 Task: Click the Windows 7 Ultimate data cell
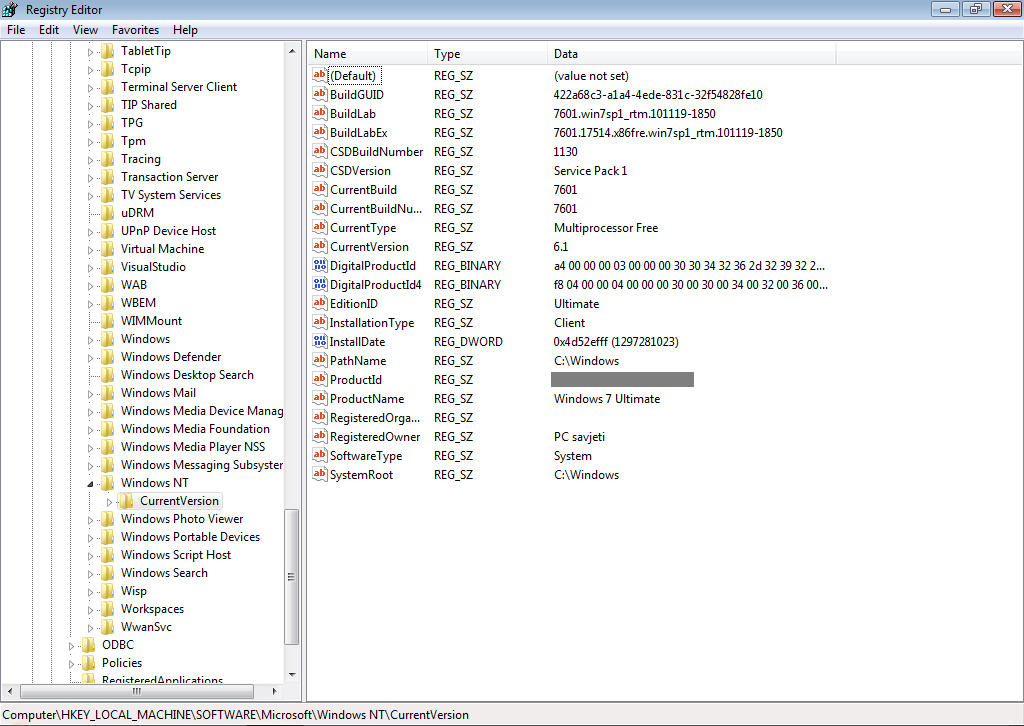click(x=607, y=399)
